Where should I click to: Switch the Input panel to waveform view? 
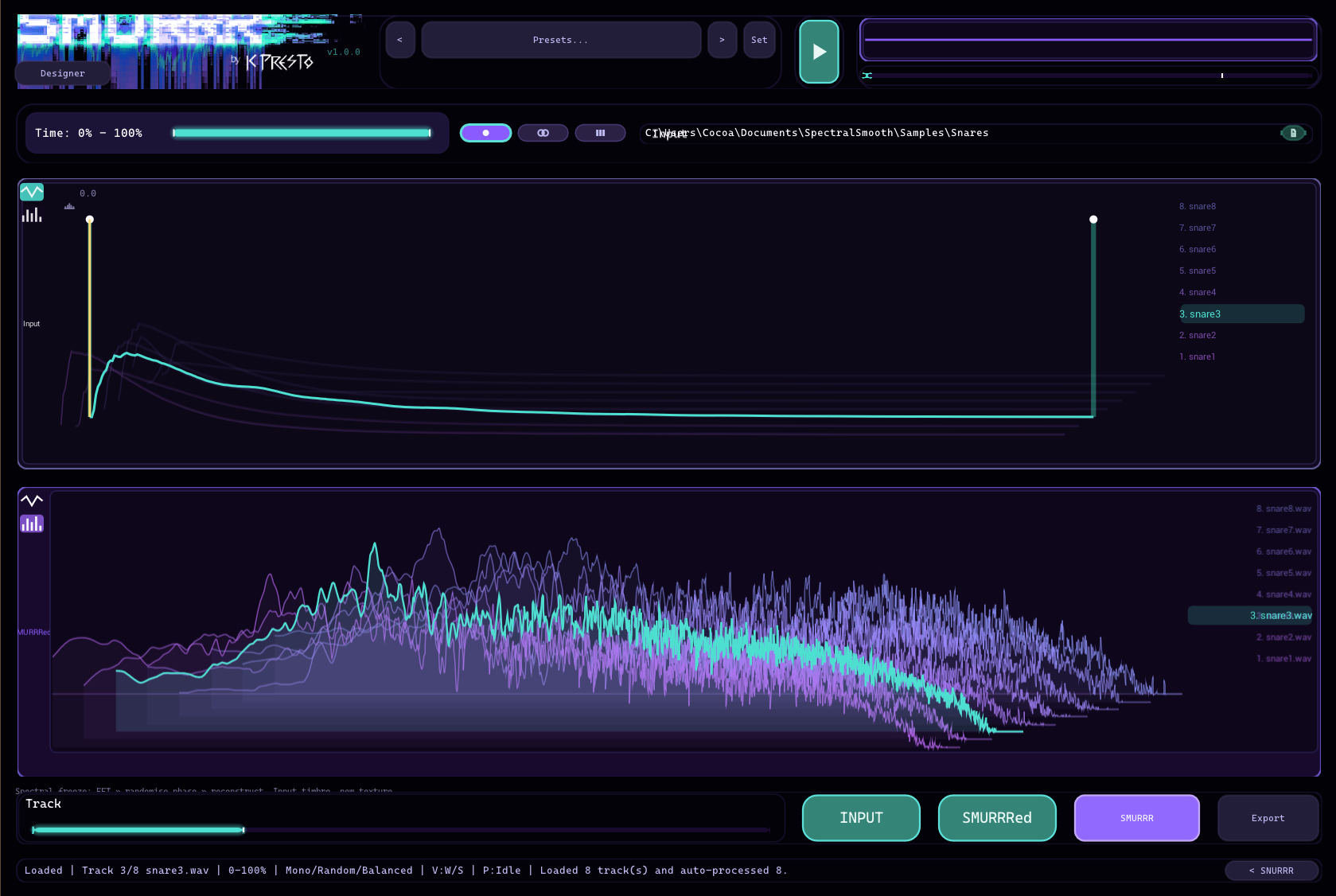point(32,193)
